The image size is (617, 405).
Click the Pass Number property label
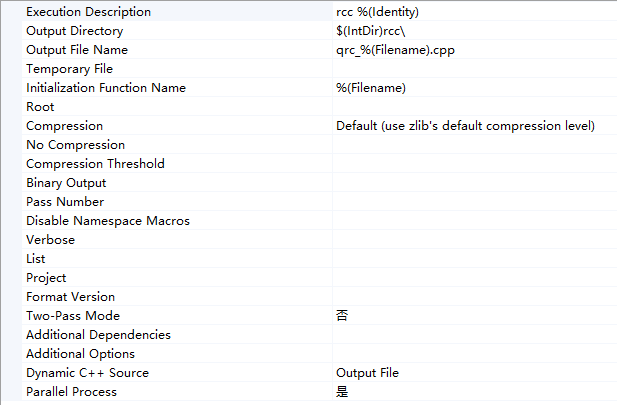[65, 202]
